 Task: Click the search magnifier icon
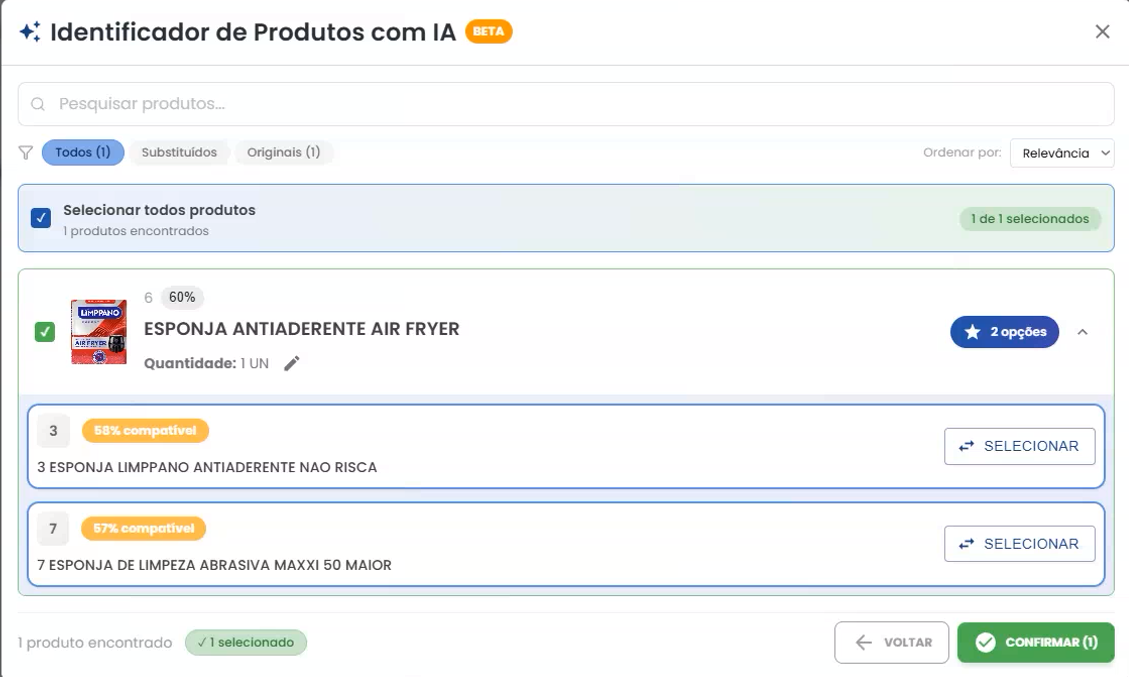[x=38, y=104]
